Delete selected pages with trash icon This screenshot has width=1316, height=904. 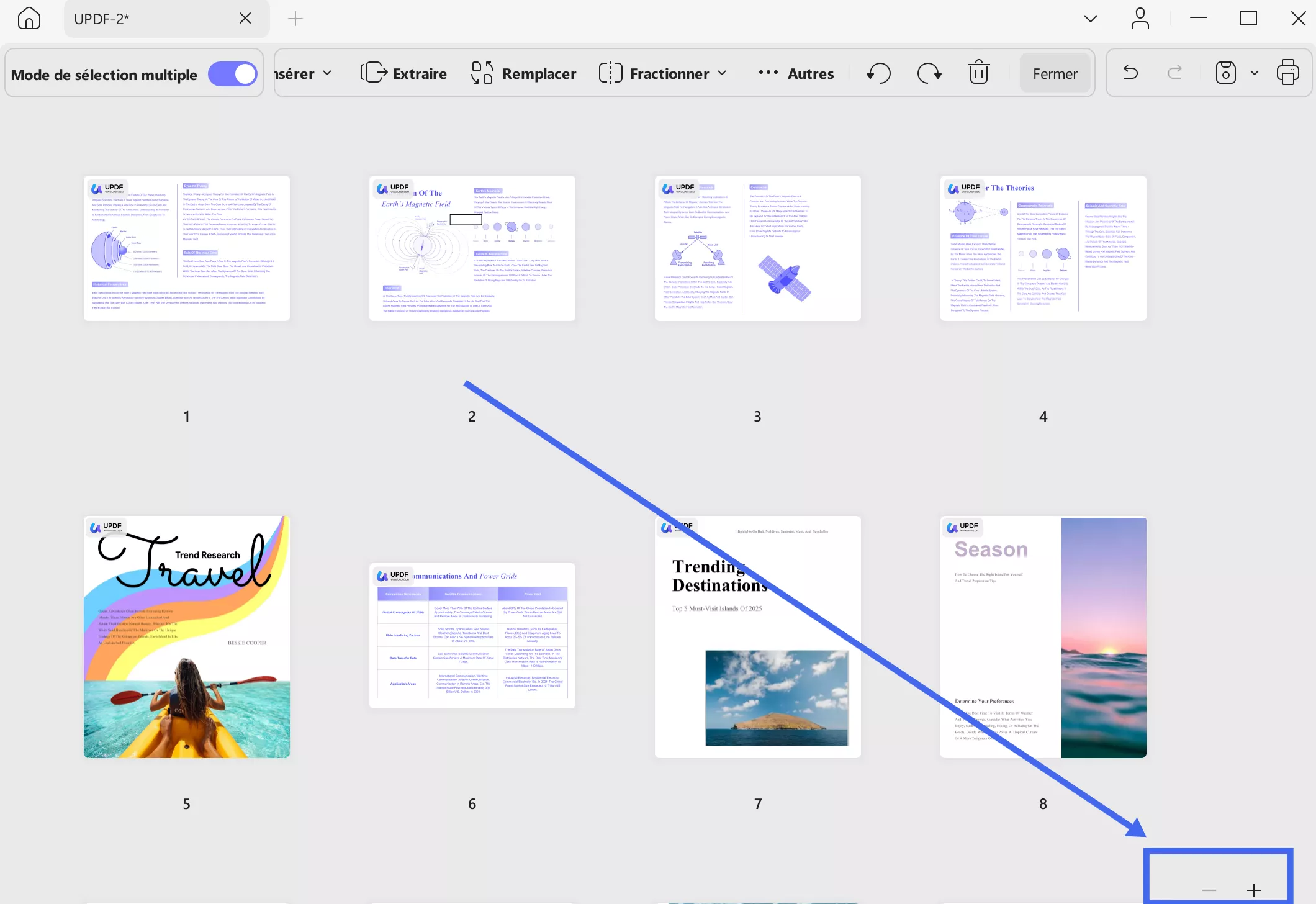coord(979,73)
